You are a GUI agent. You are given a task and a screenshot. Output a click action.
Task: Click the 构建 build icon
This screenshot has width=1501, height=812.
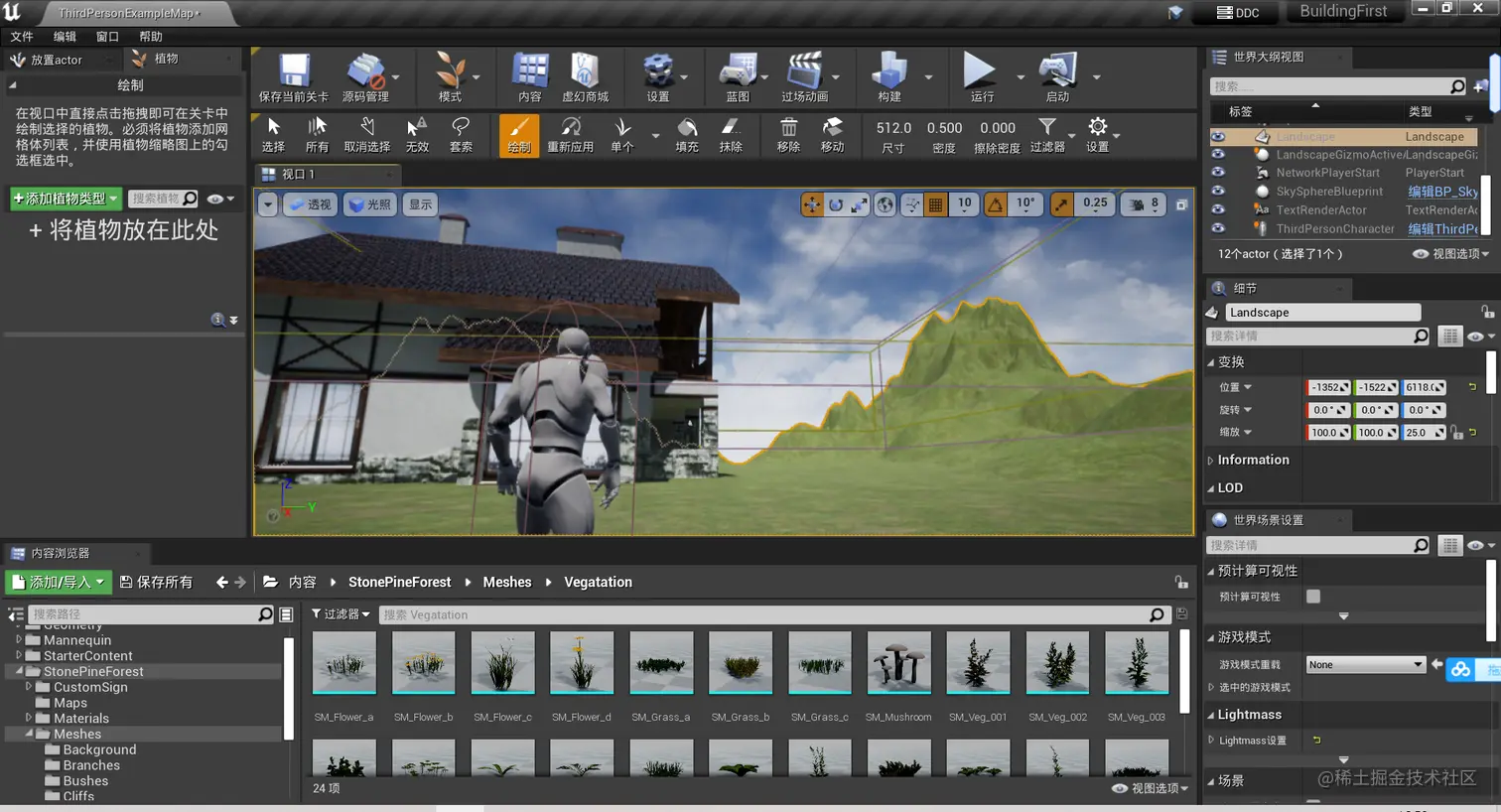(x=888, y=73)
